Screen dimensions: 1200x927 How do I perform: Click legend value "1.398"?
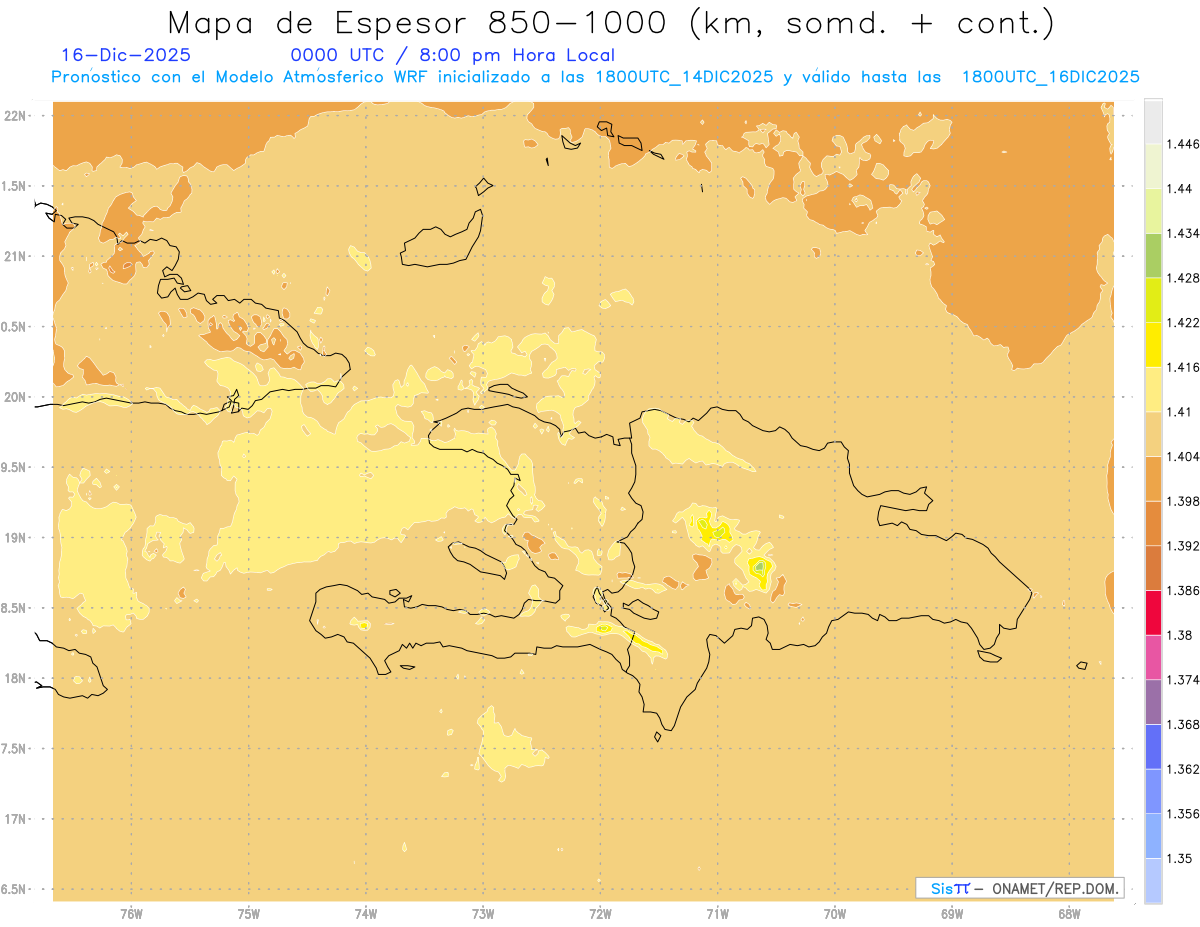point(1183,501)
